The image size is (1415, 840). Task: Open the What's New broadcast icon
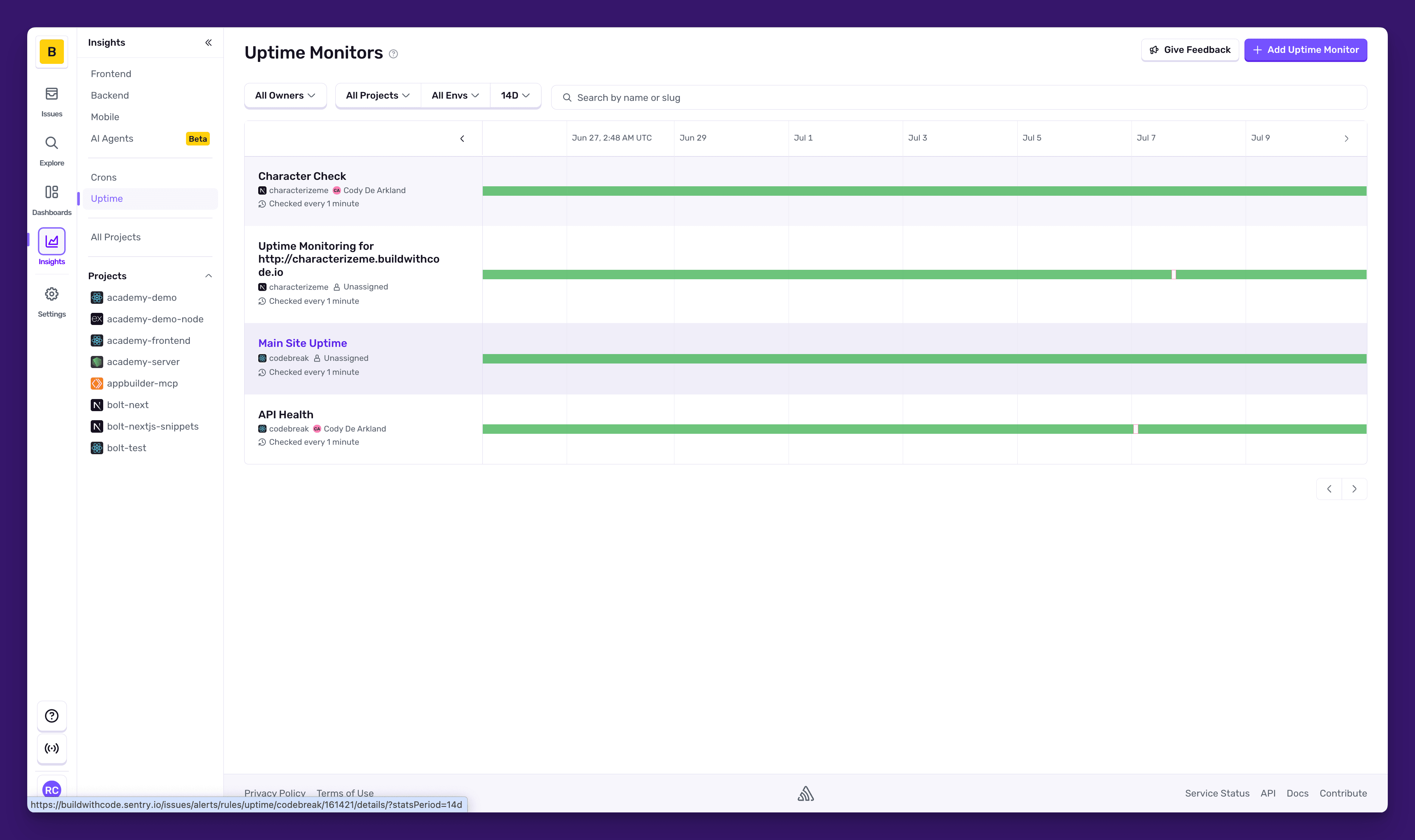pyautogui.click(x=51, y=748)
